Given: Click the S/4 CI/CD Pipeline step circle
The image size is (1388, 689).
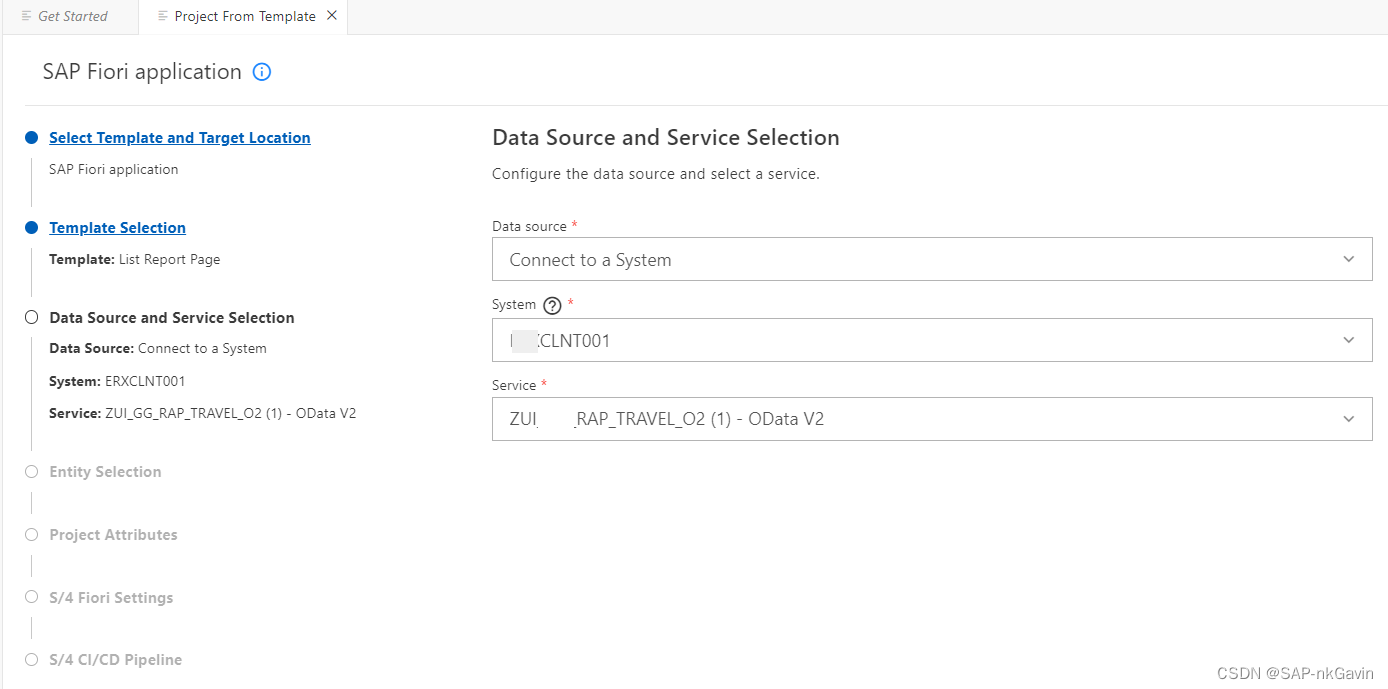Looking at the screenshot, I should [32, 659].
